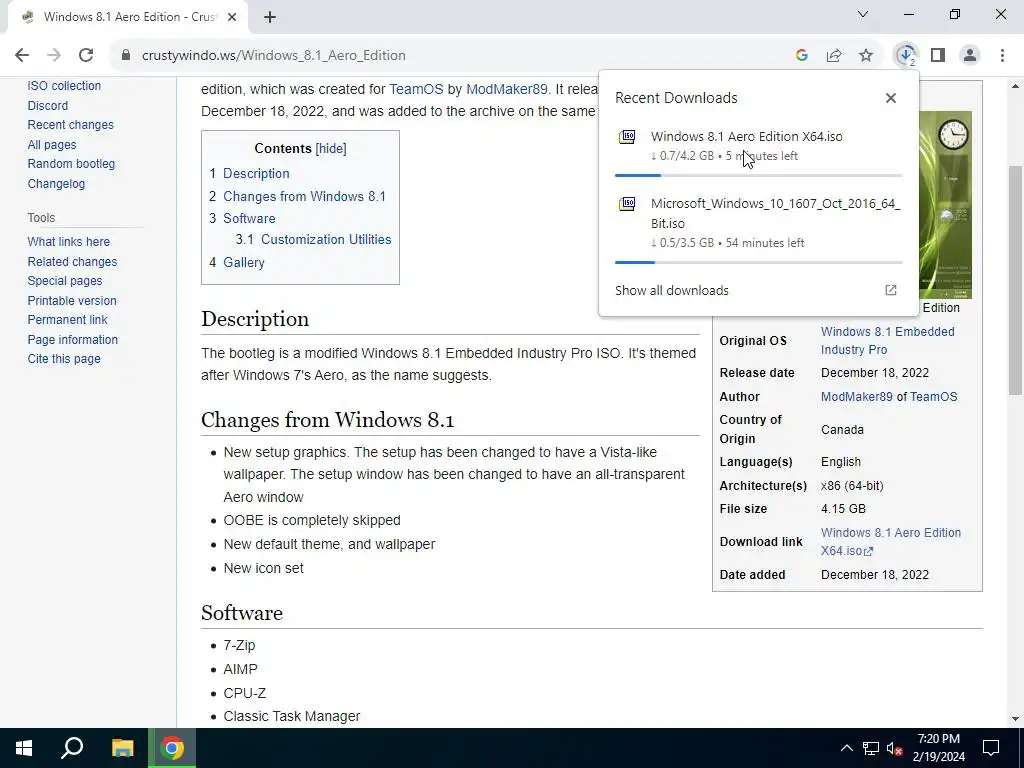This screenshot has height=768, width=1024.
Task: Open the browser side panel
Action: click(x=938, y=56)
